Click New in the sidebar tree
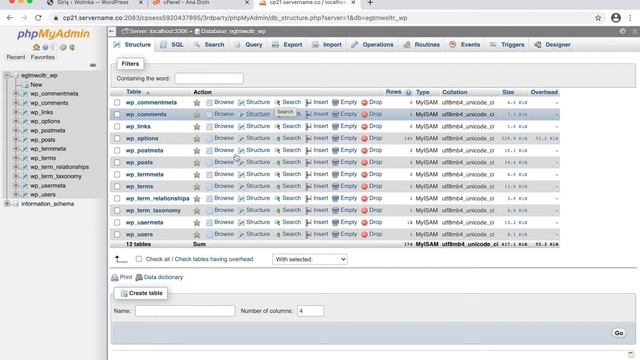Screen dimensions: 640x360 pos(36,85)
